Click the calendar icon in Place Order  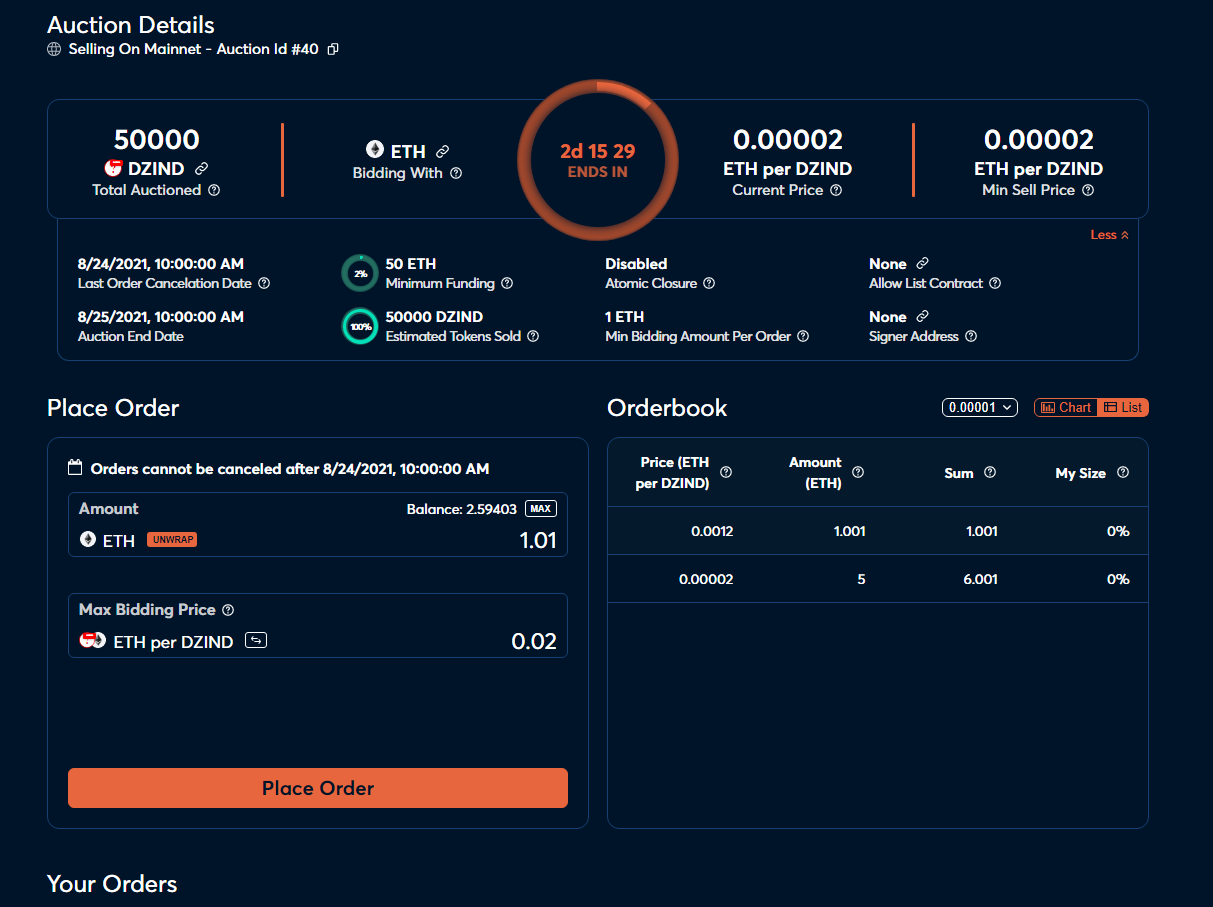tap(75, 467)
